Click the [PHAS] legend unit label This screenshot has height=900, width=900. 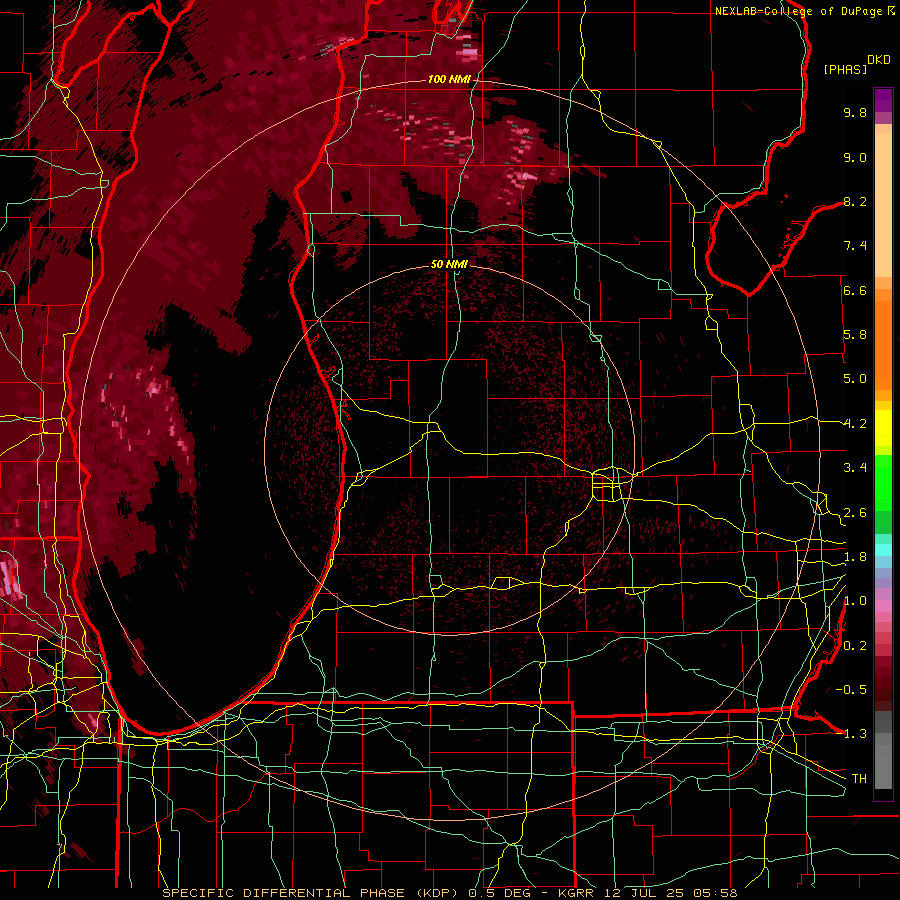845,69
